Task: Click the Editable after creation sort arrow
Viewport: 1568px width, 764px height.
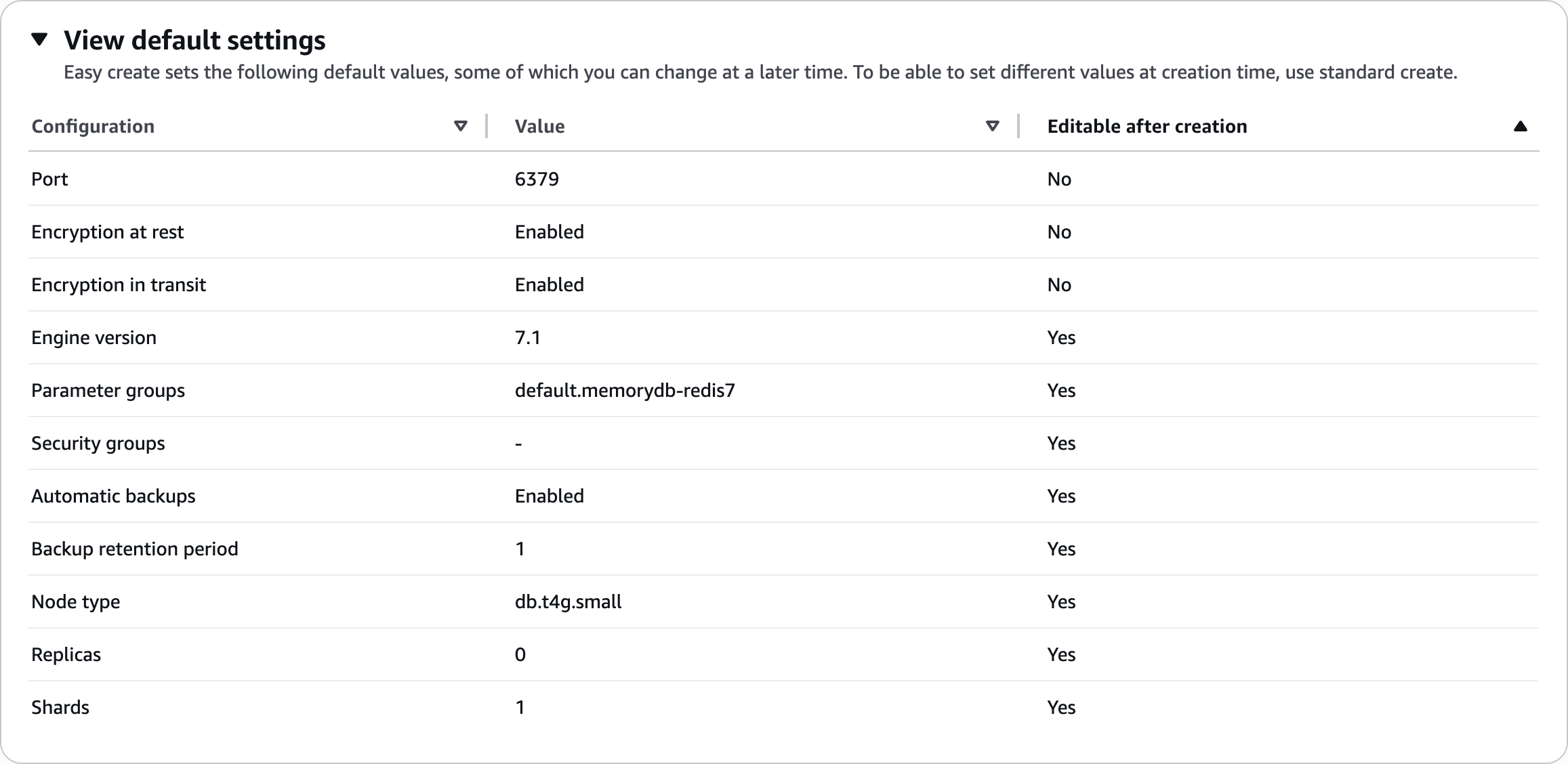Action: click(x=1520, y=126)
